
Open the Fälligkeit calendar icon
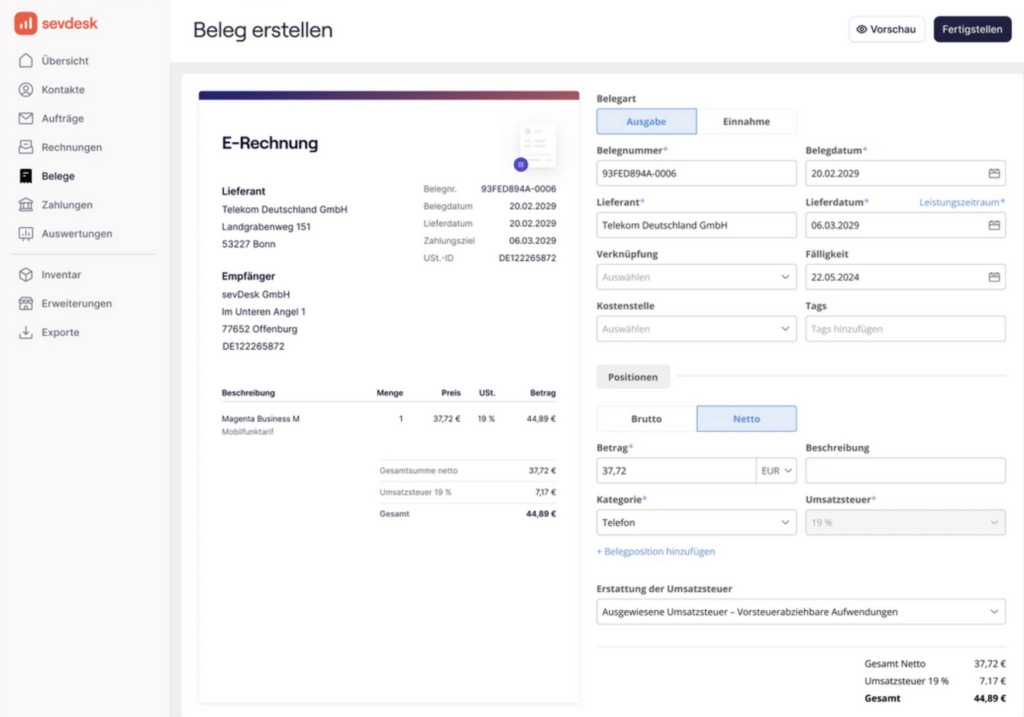[x=994, y=277]
